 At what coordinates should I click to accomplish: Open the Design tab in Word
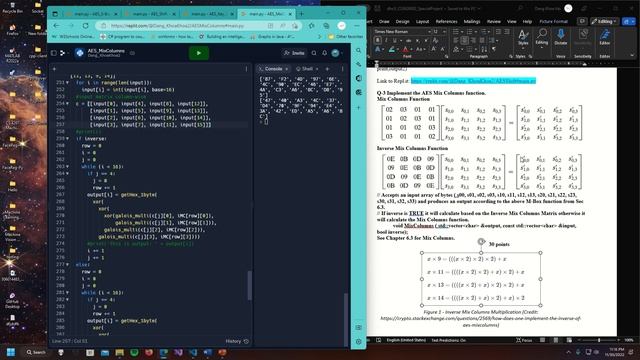coord(402,21)
